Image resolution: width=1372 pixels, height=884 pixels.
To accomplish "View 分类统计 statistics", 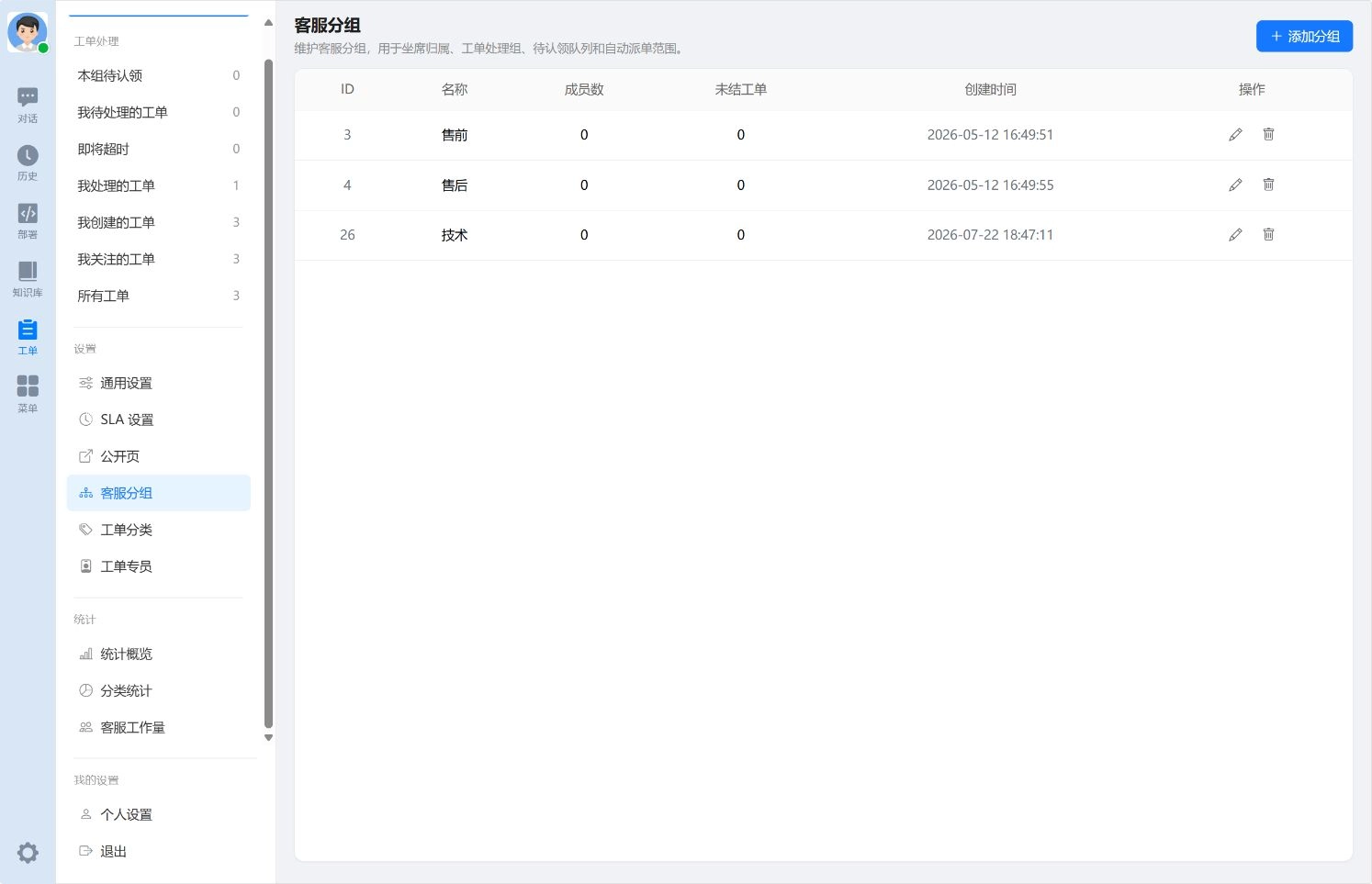I will [158, 690].
